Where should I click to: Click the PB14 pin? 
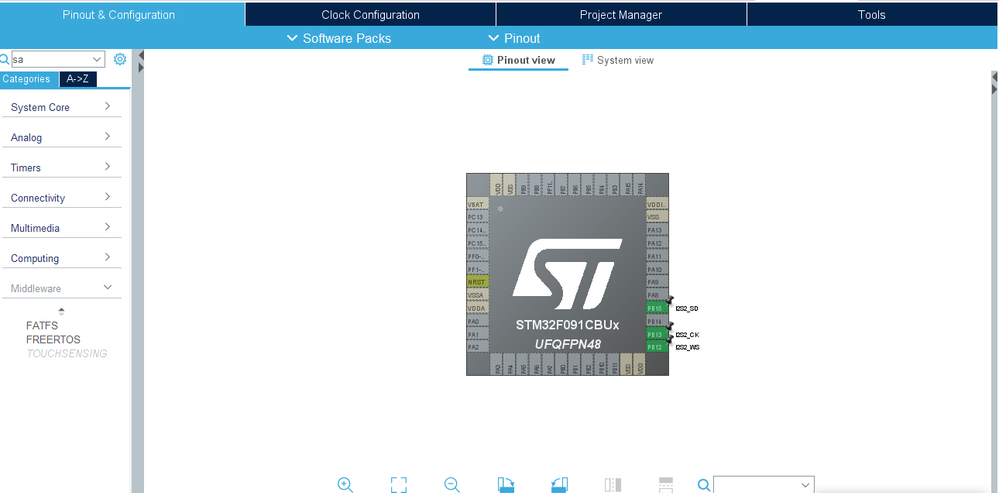657,321
